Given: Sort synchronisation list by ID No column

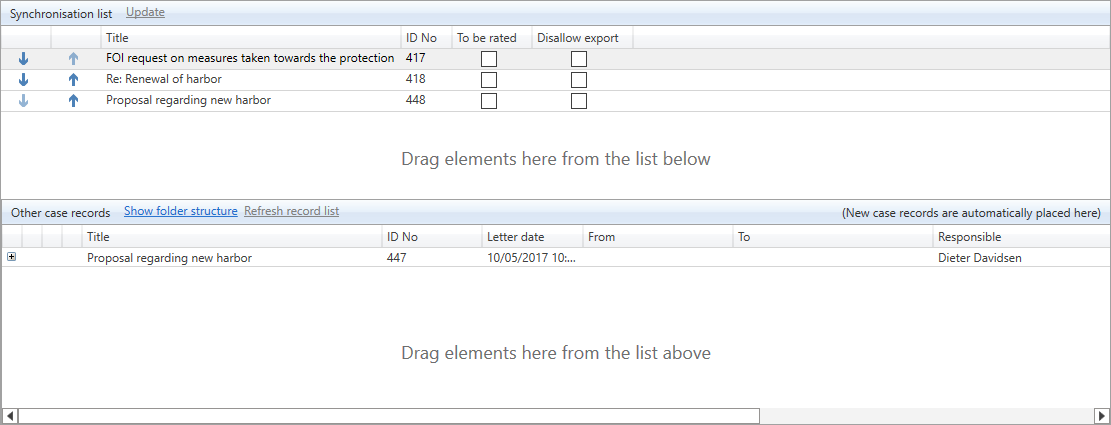Looking at the screenshot, I should (421, 38).
